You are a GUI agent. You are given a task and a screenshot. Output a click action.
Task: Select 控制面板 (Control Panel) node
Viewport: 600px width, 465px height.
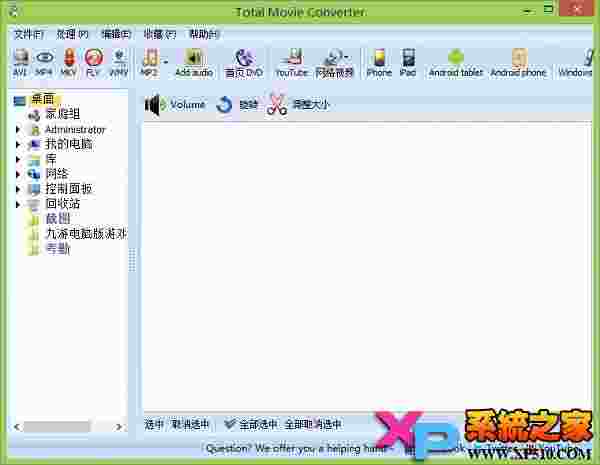(x=69, y=189)
